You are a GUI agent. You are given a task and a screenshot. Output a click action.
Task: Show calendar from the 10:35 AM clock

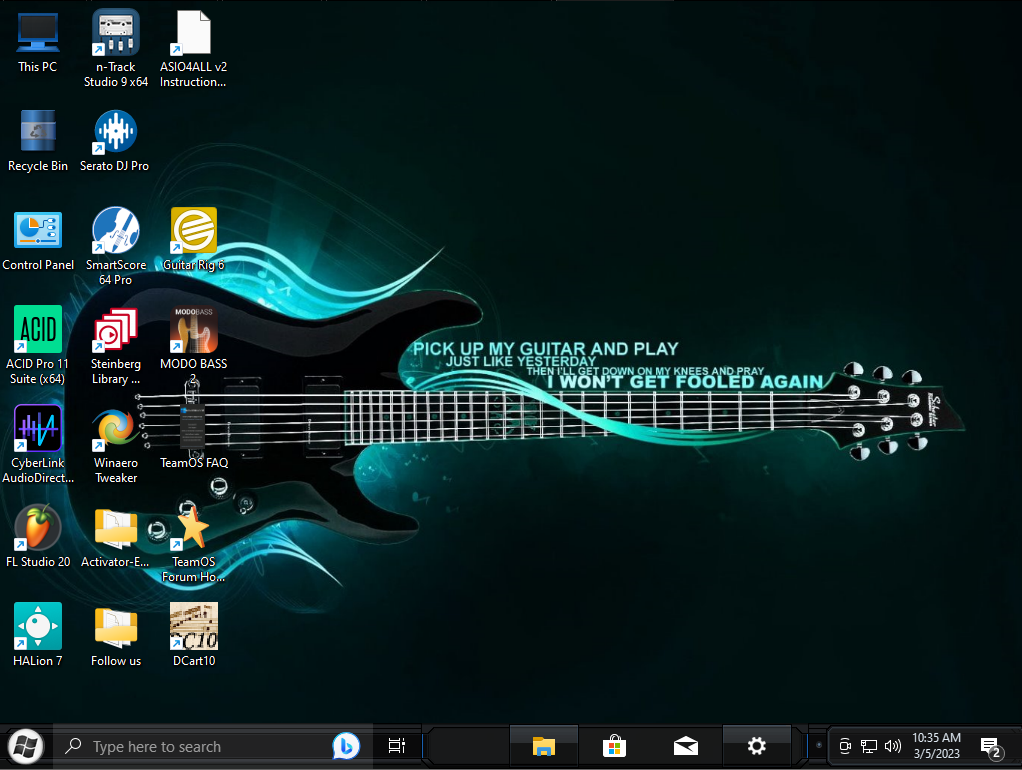coord(937,746)
